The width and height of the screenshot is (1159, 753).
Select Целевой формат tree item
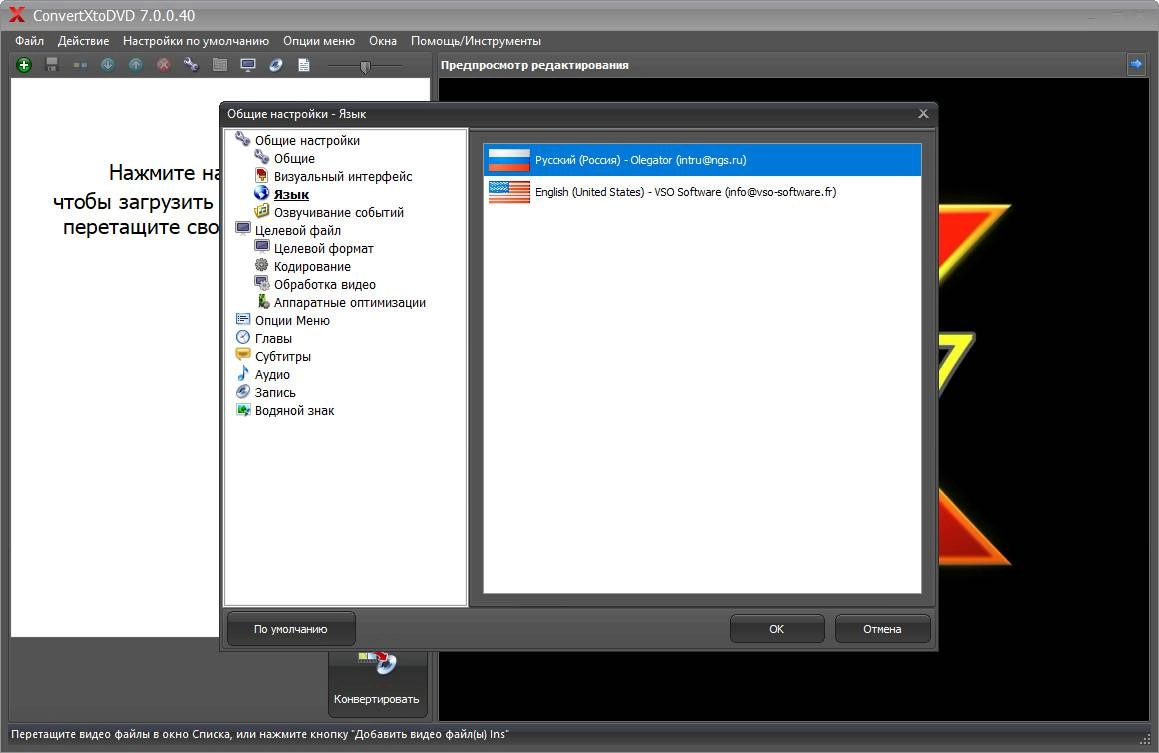coord(324,248)
